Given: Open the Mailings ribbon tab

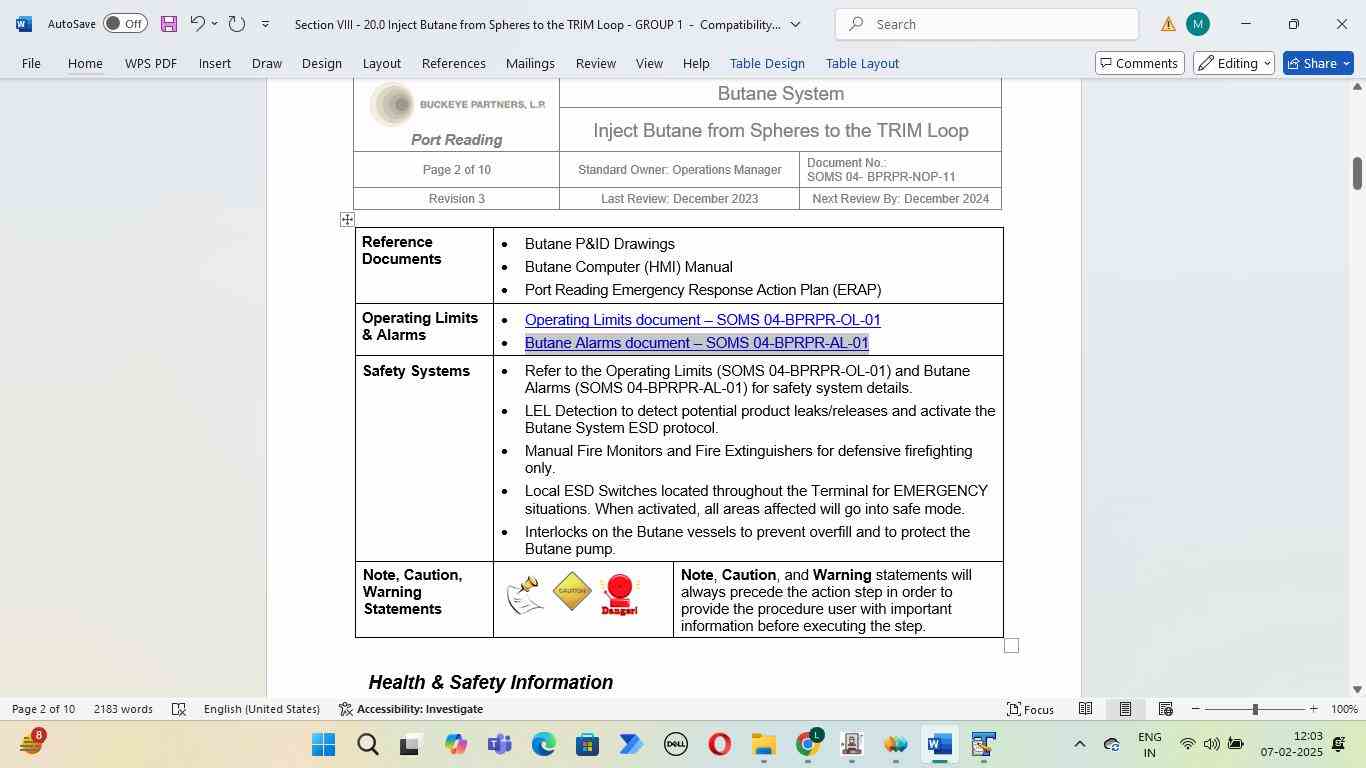Looking at the screenshot, I should coord(530,63).
